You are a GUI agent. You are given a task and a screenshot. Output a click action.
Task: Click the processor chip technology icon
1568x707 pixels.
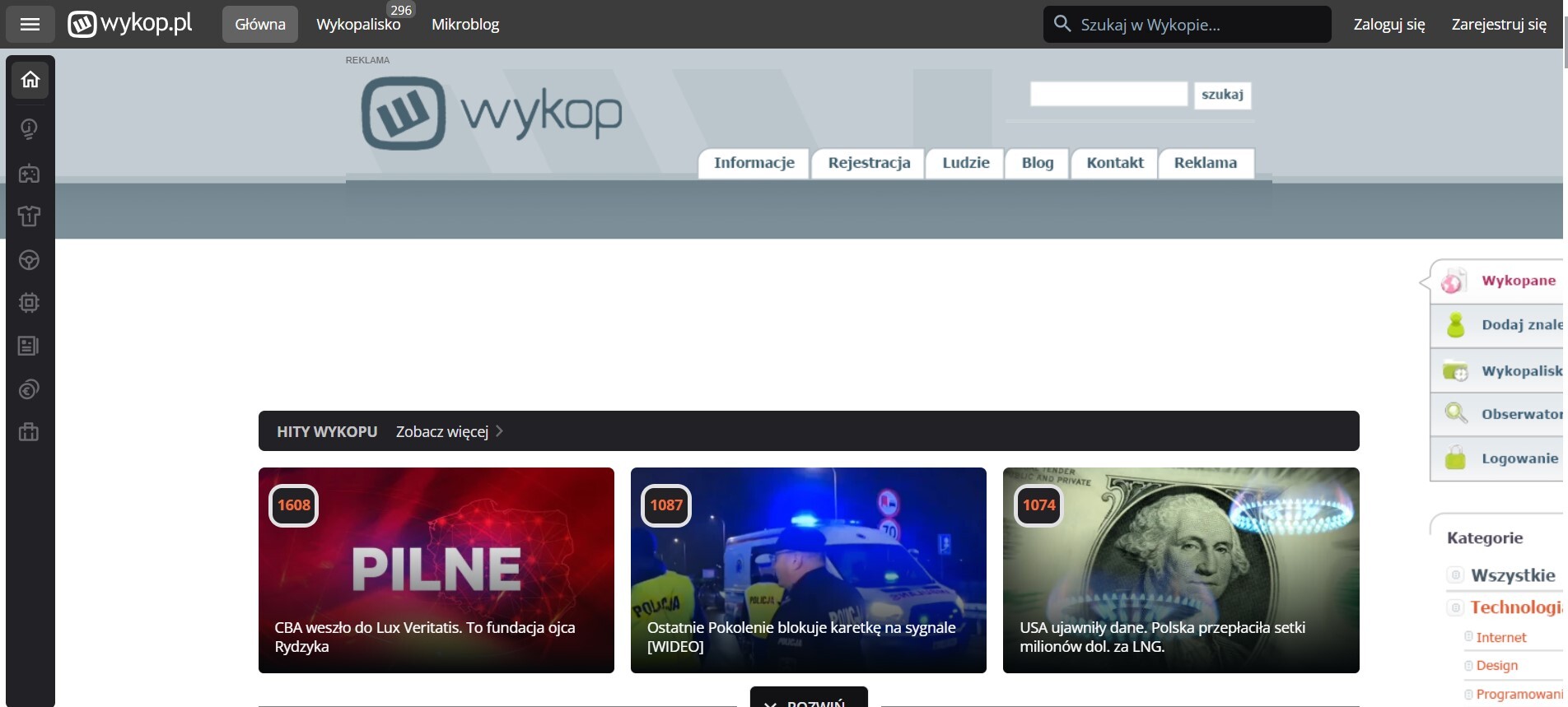[x=30, y=303]
